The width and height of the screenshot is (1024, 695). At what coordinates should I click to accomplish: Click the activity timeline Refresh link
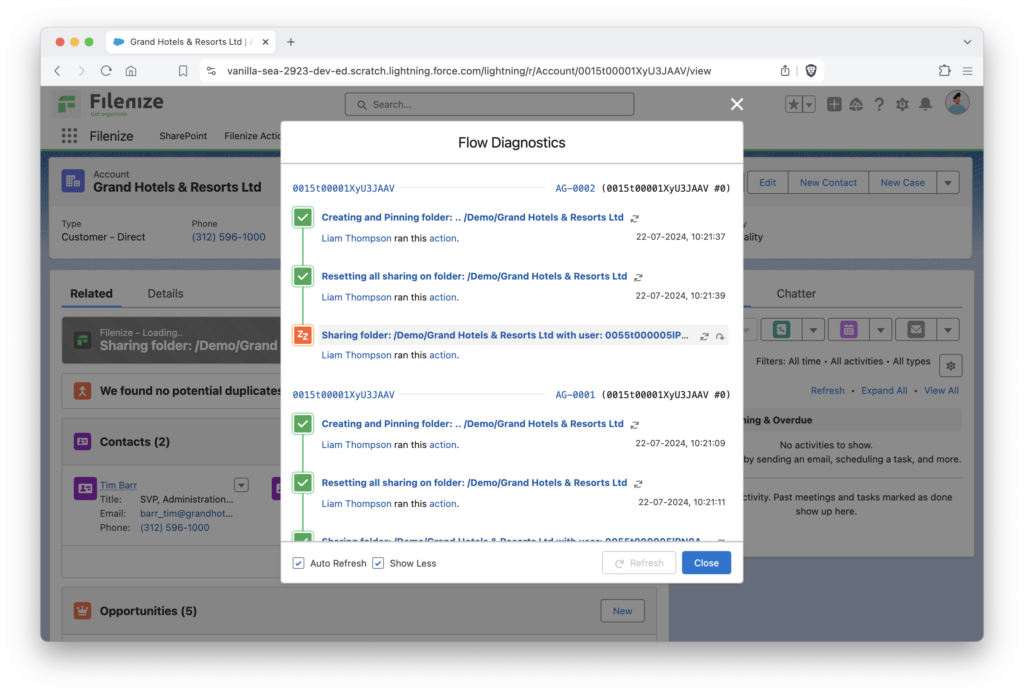coord(827,391)
